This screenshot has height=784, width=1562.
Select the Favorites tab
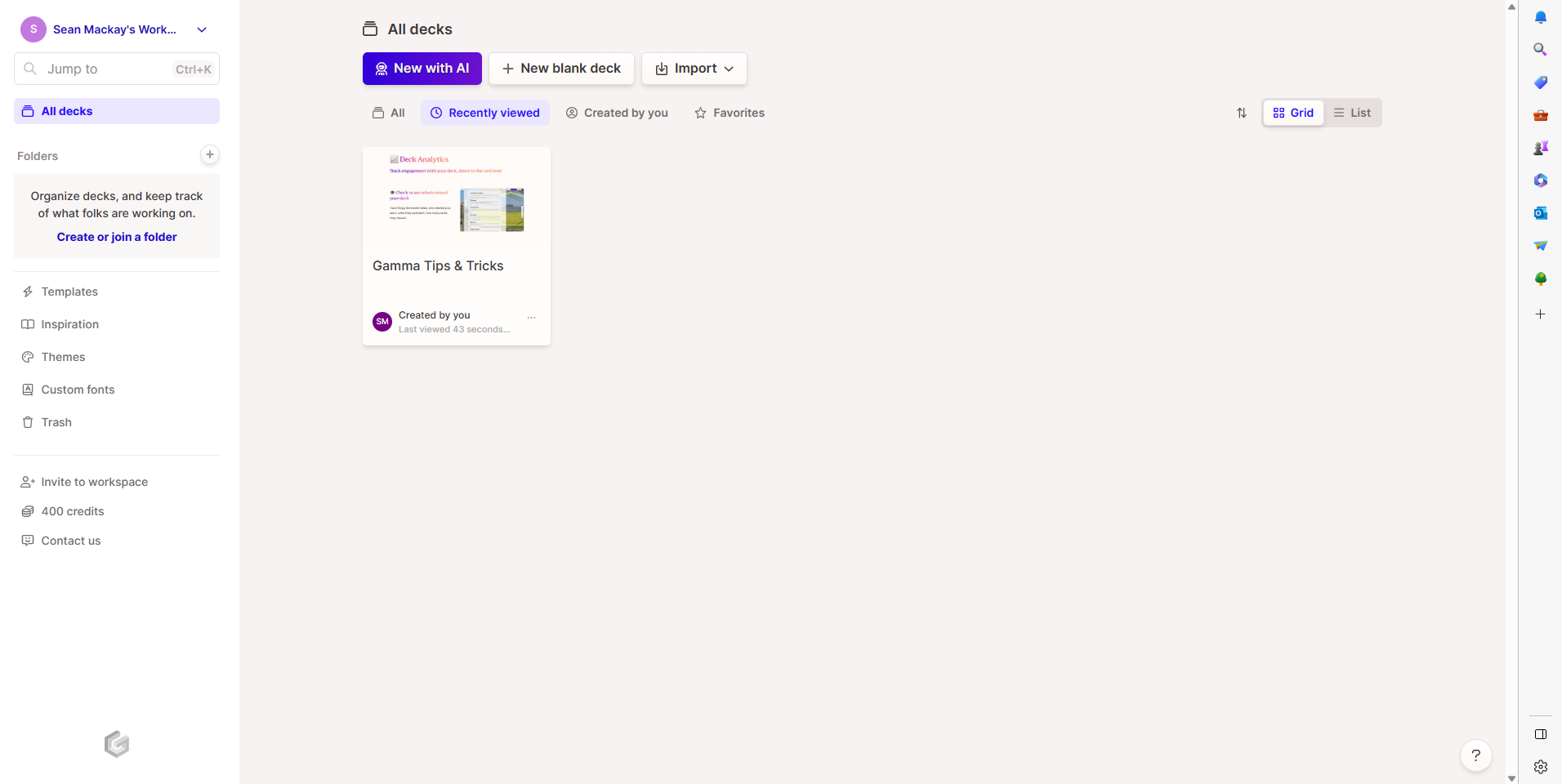pos(730,113)
